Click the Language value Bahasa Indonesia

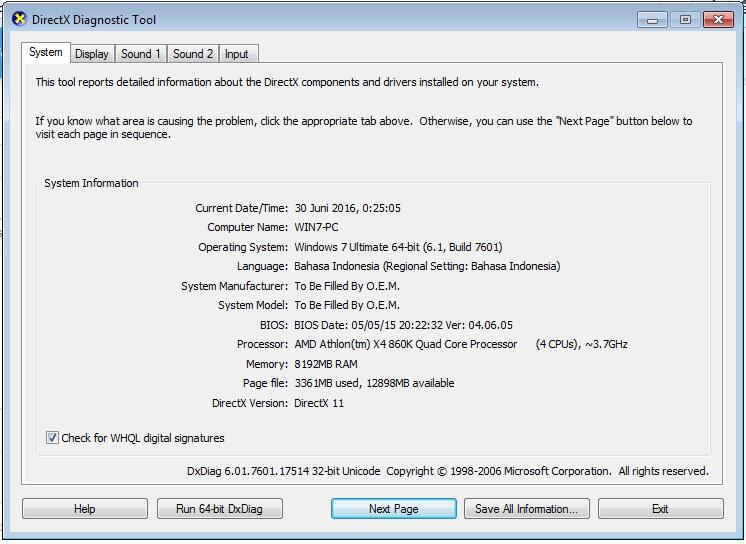pyautogui.click(x=427, y=266)
